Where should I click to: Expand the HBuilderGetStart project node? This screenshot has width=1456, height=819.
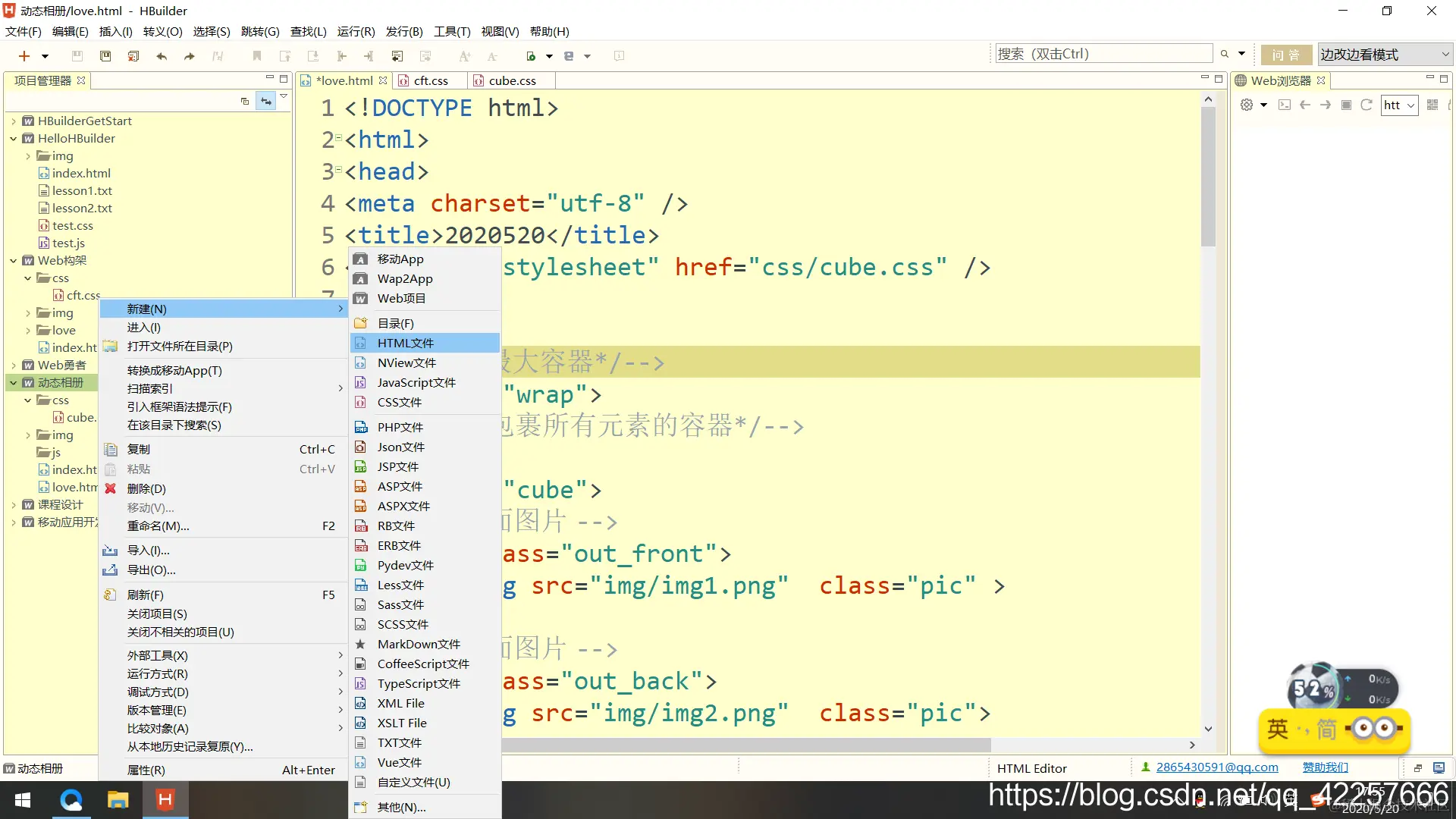tap(13, 121)
